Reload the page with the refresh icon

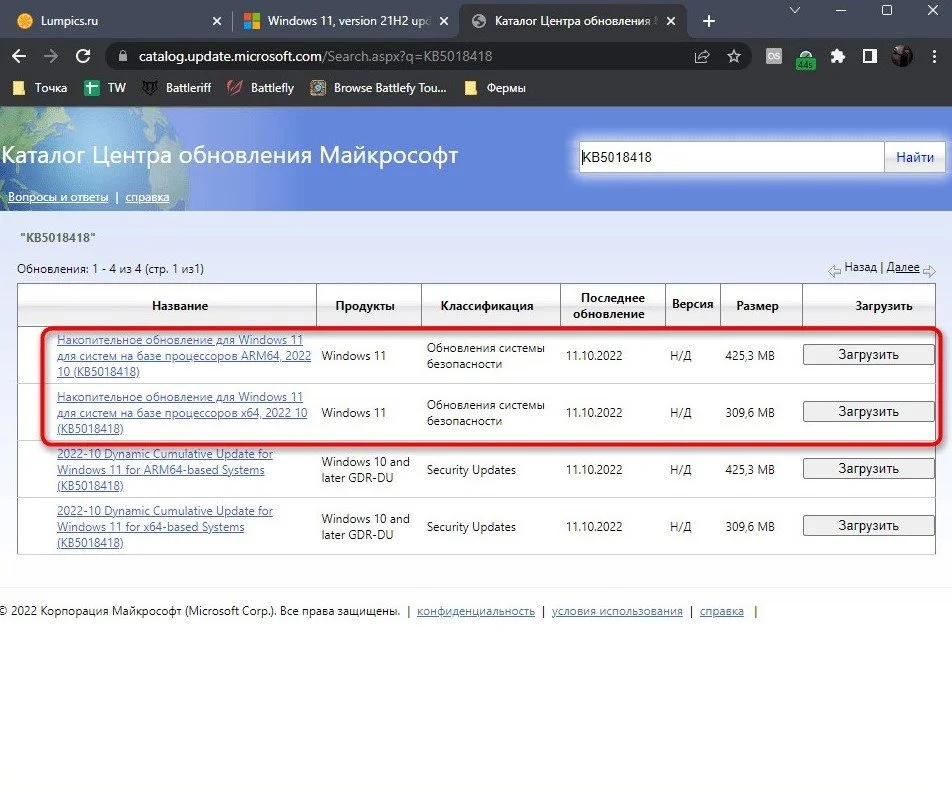(83, 56)
